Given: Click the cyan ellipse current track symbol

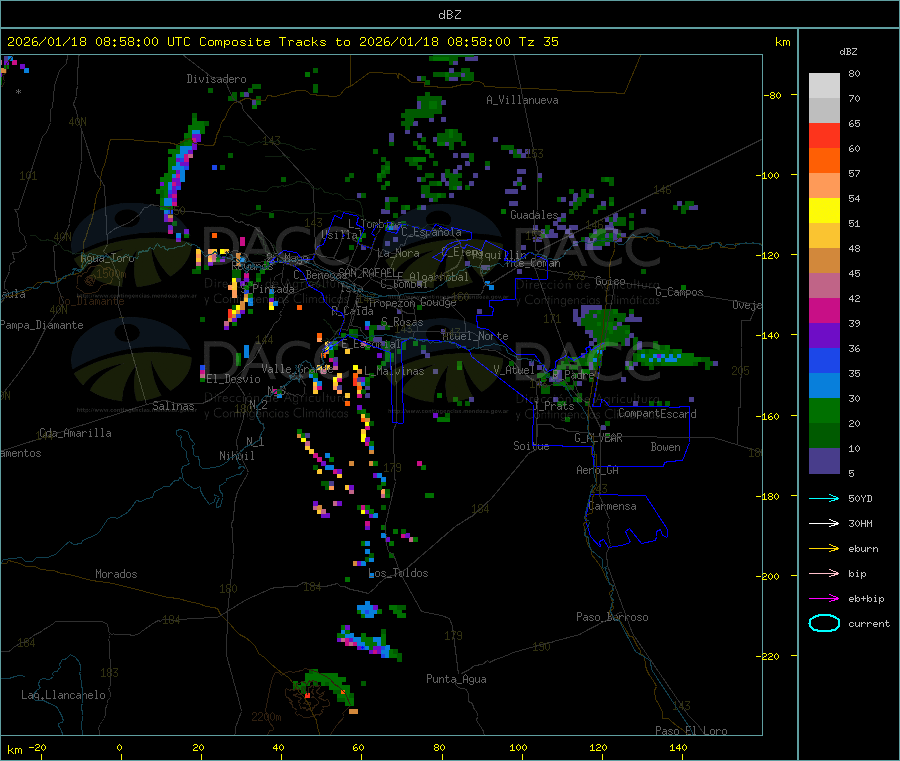Looking at the screenshot, I should coord(823,623).
